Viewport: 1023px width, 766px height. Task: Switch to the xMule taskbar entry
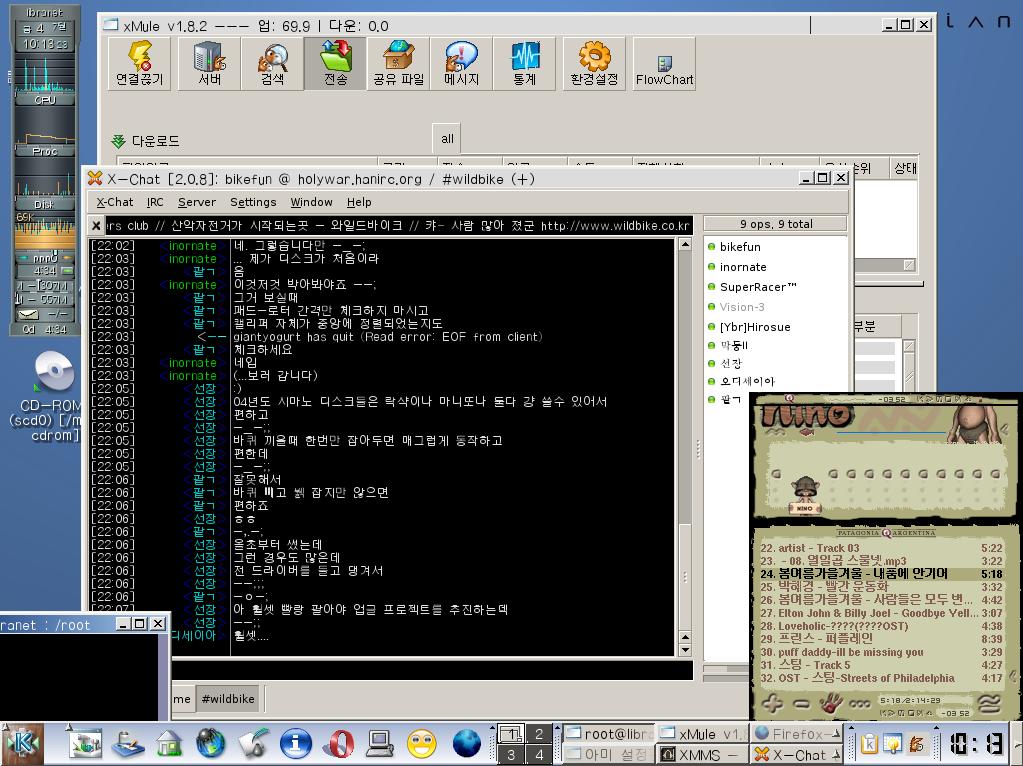701,734
